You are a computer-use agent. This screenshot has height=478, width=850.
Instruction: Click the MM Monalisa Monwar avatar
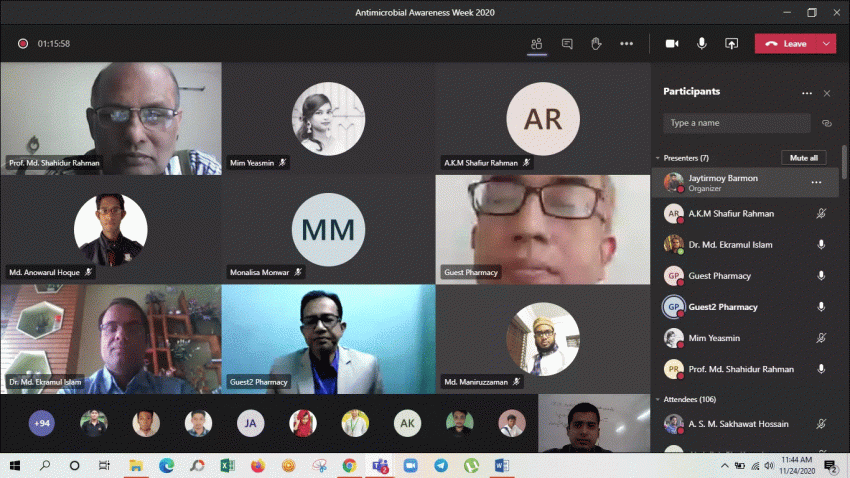(329, 229)
